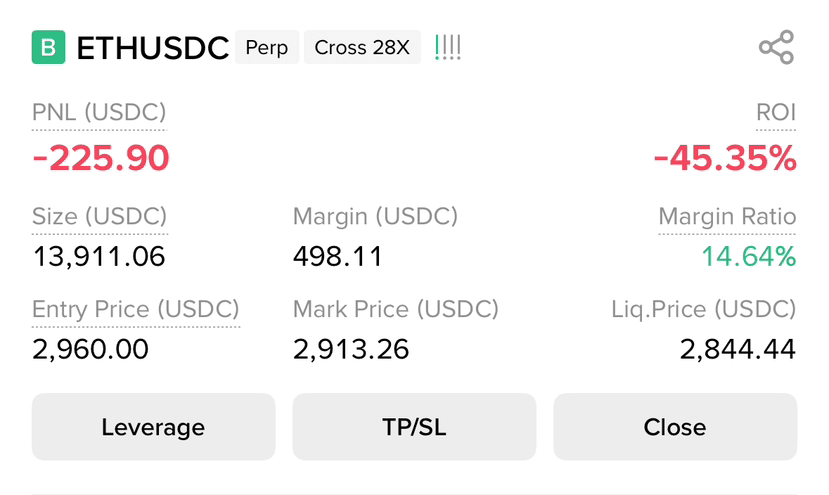
Task: Tap the 2,844.44 liquidation price value
Action: (x=738, y=349)
